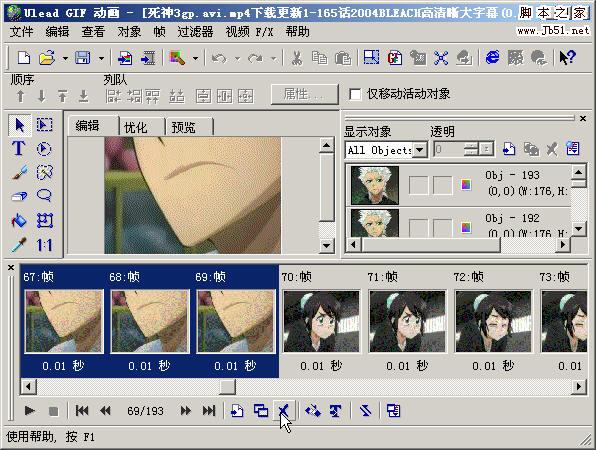This screenshot has width=596, height=450.
Task: Click the context help arrow icon
Action: [567, 58]
